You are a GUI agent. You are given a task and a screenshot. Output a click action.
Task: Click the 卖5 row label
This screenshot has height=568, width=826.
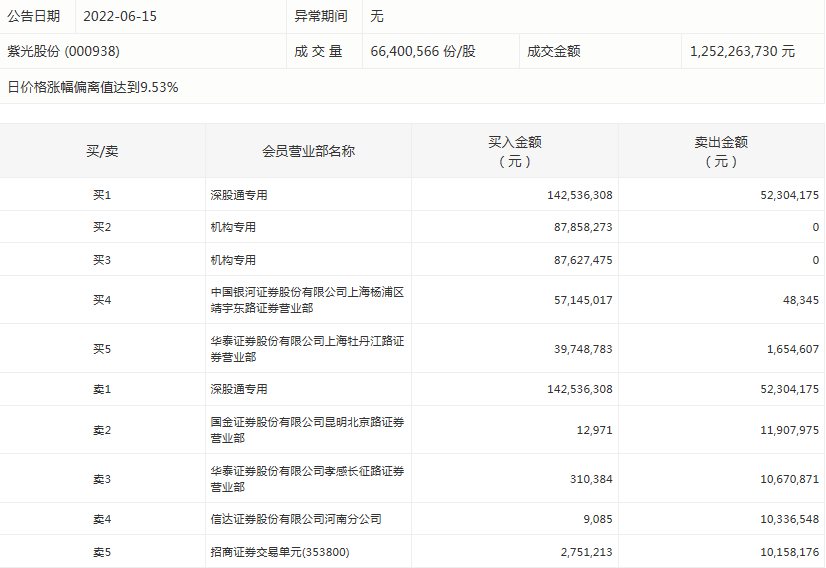coord(102,552)
